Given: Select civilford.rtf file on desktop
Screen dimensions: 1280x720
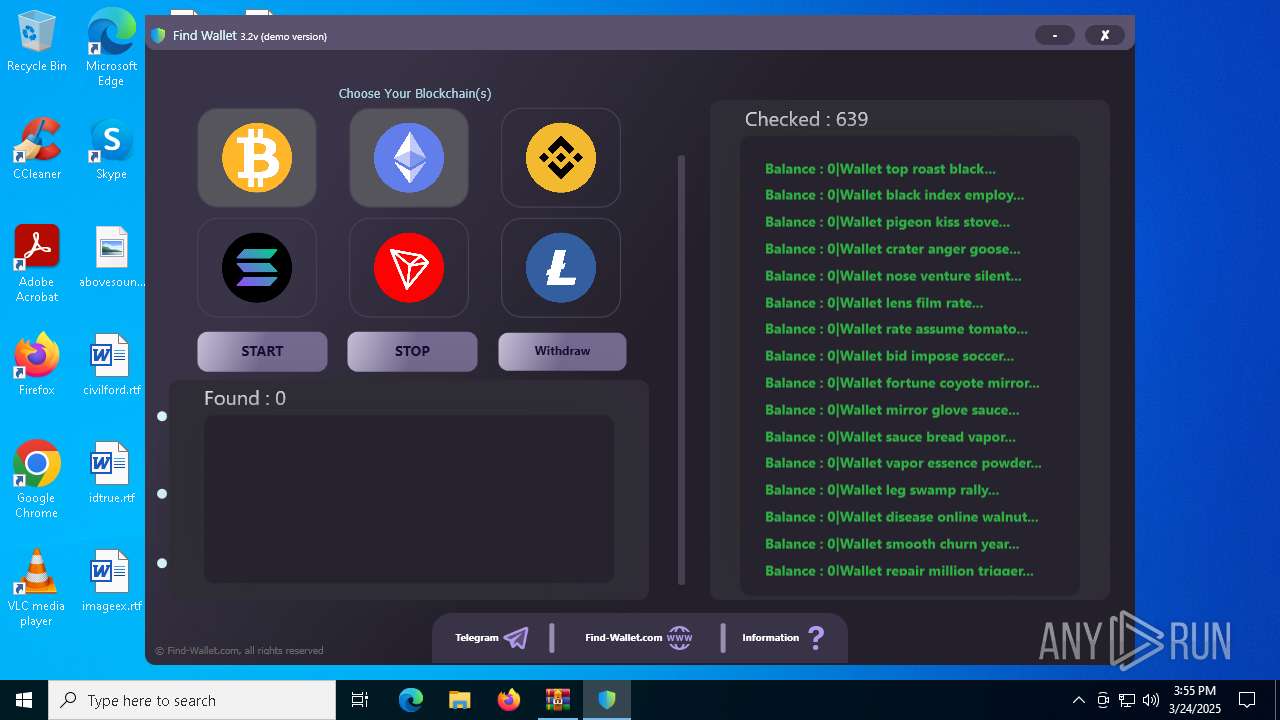Looking at the screenshot, I should [x=111, y=365].
